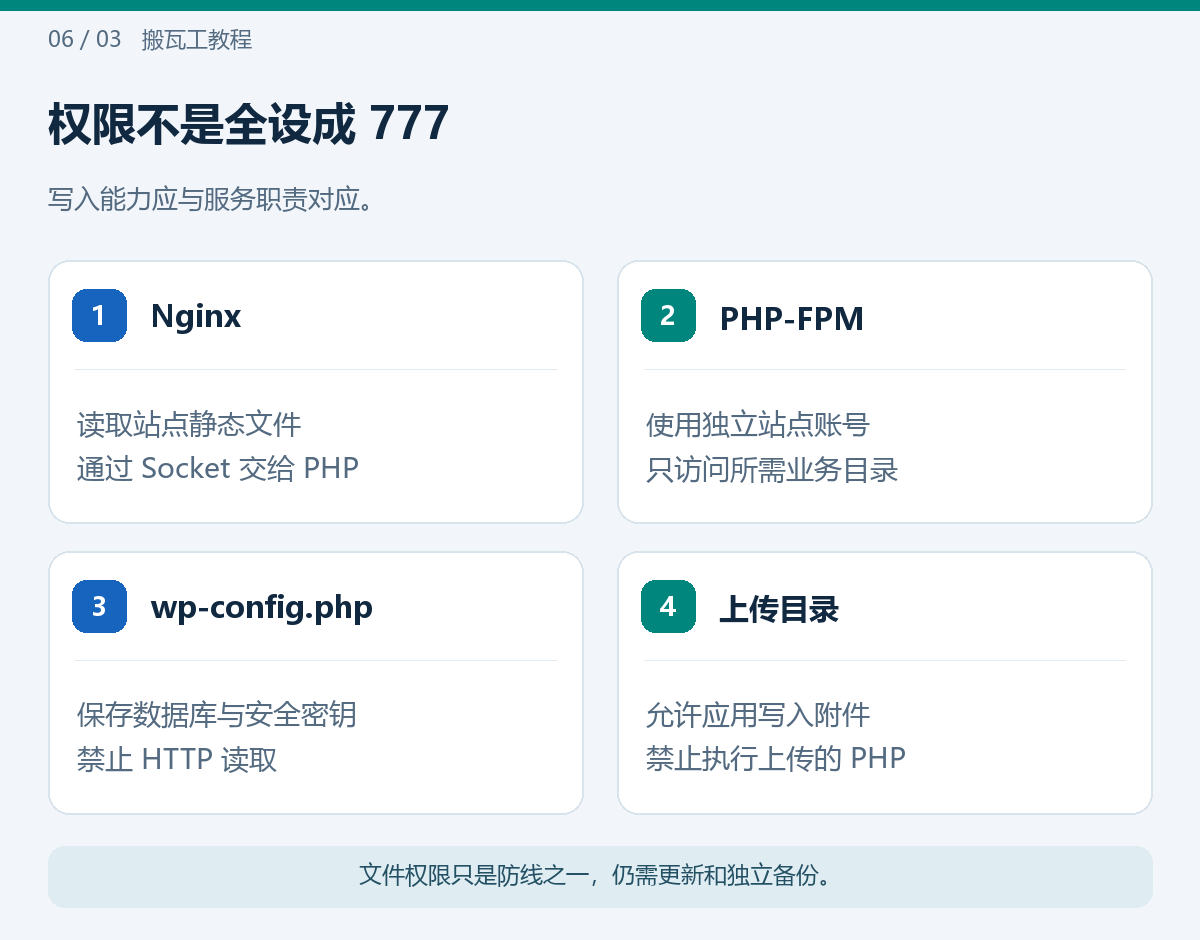Image resolution: width=1200 pixels, height=940 pixels.
Task: Select the PHP-FPM card heading
Action: tap(791, 318)
